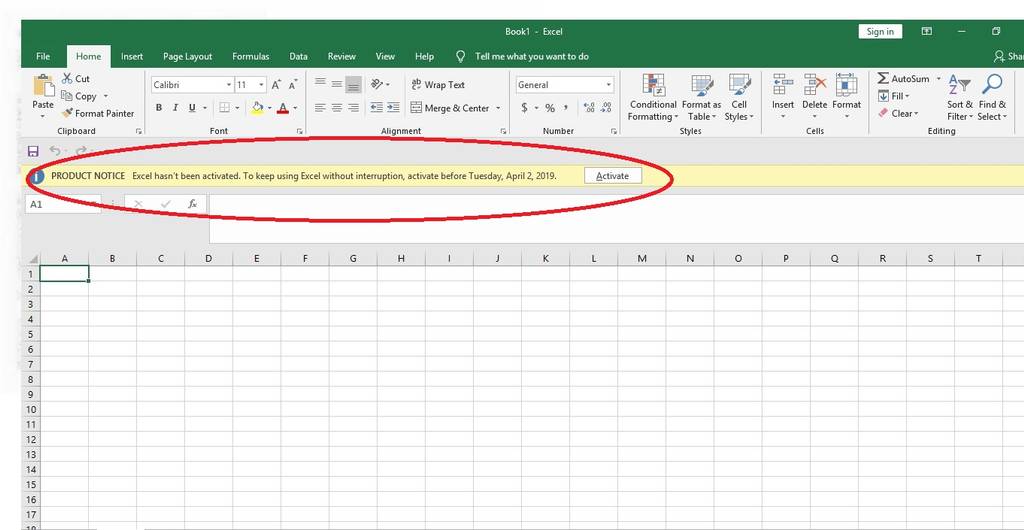Screen dimensions: 1024x530
Task: Expand the AutoSum dropdown arrow
Action: point(938,78)
